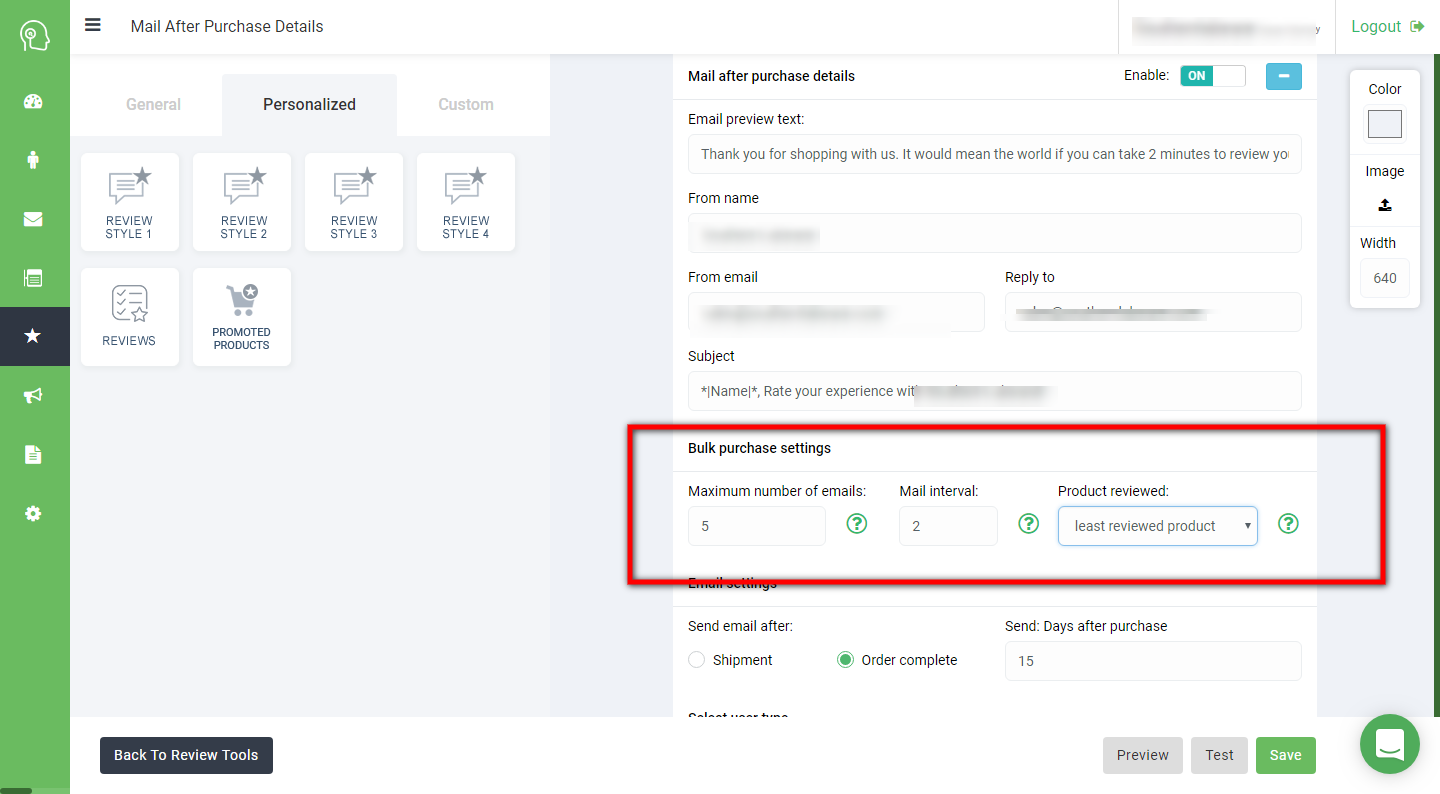Show help for Product reviewed
1440x794 pixels.
1288,523
